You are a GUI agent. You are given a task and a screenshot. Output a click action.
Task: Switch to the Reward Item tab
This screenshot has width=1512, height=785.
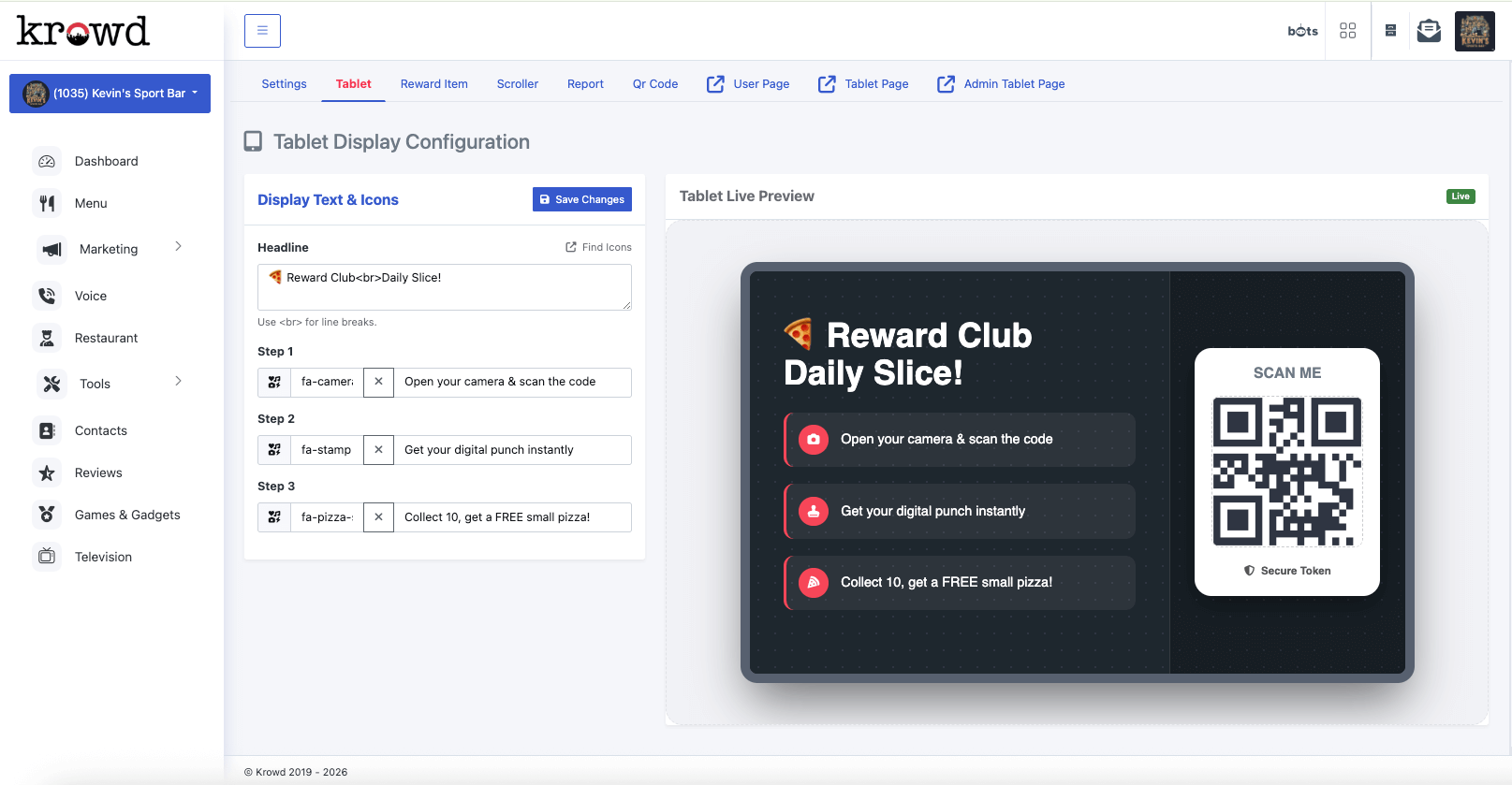[x=433, y=84]
